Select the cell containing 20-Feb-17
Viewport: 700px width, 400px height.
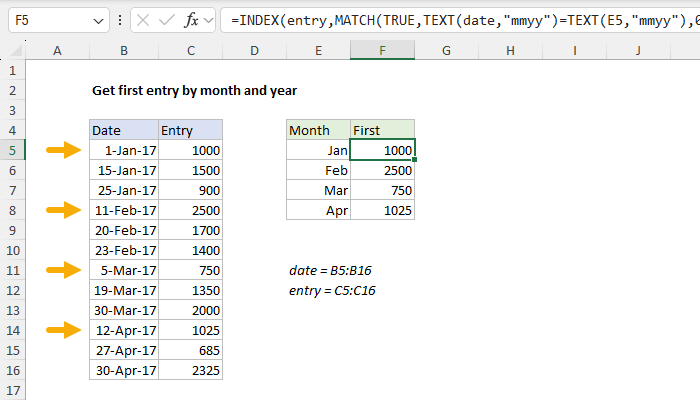pos(124,230)
